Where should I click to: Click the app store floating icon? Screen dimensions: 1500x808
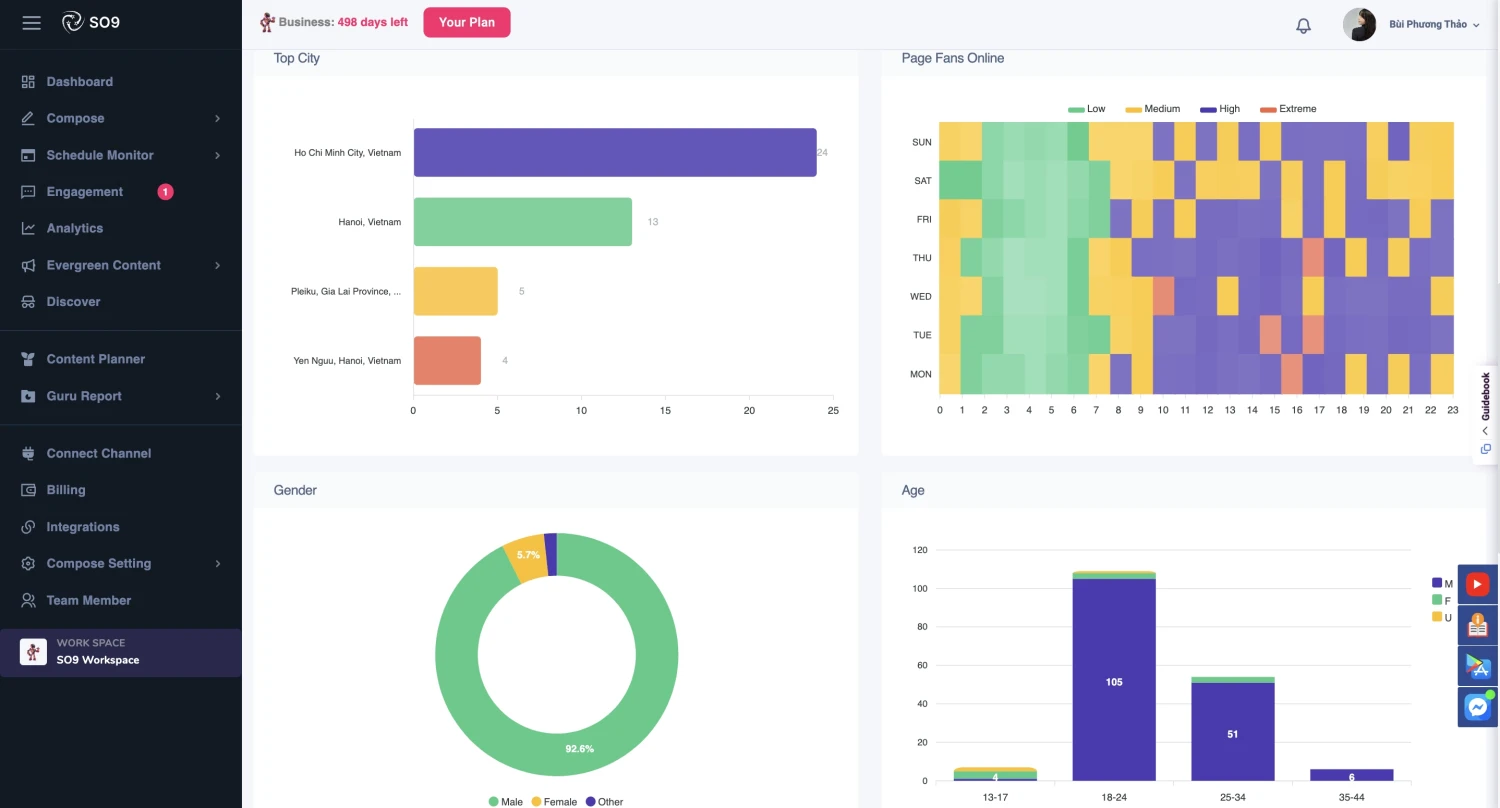click(1477, 667)
